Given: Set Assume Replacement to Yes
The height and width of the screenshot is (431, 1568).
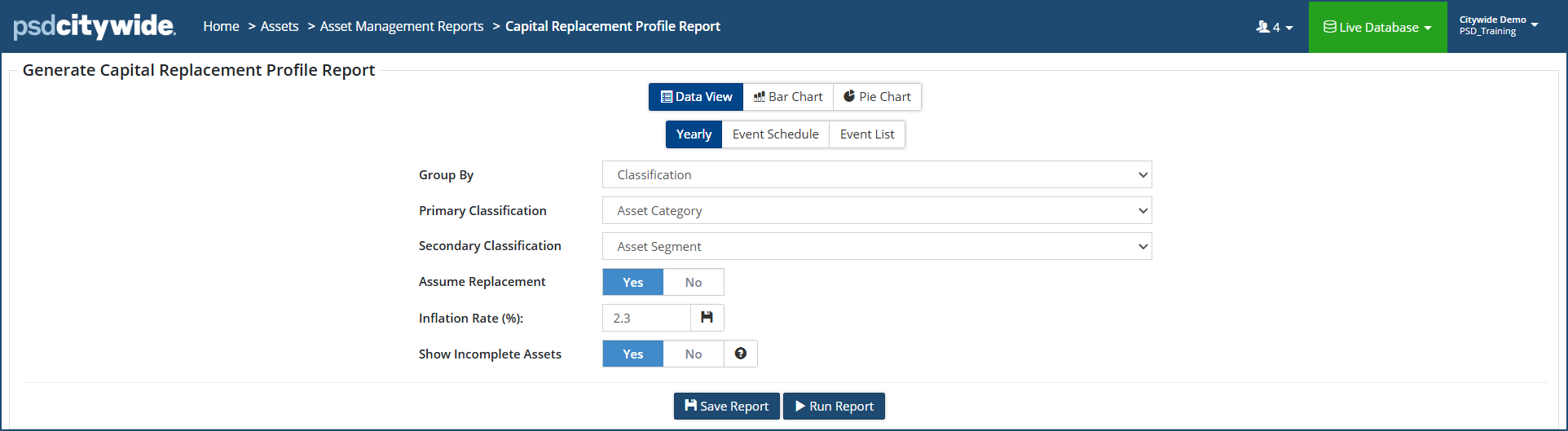Looking at the screenshot, I should point(633,282).
